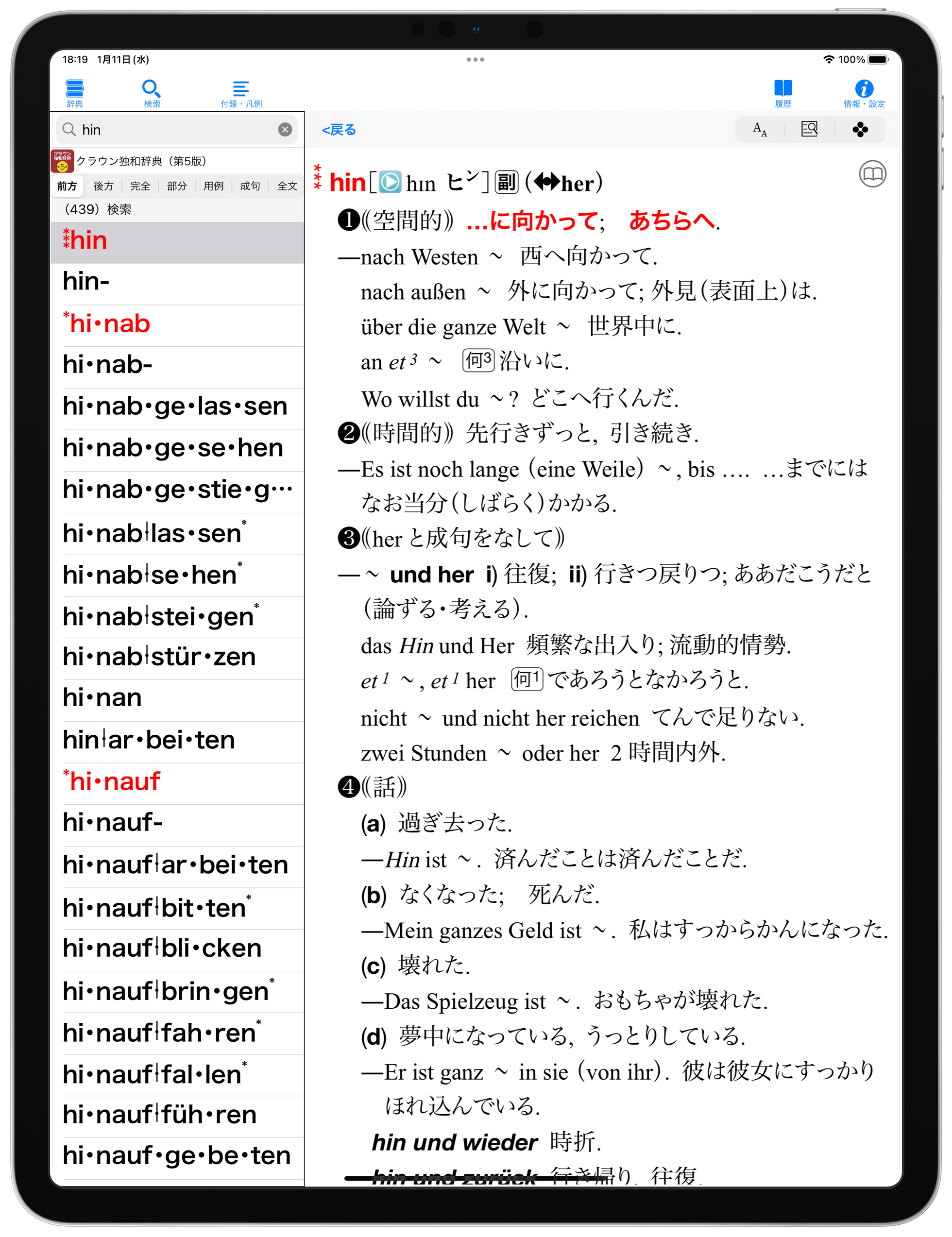The height and width of the screenshot is (1237, 952).
Task: Tap the <戻る back link
Action: pos(339,130)
